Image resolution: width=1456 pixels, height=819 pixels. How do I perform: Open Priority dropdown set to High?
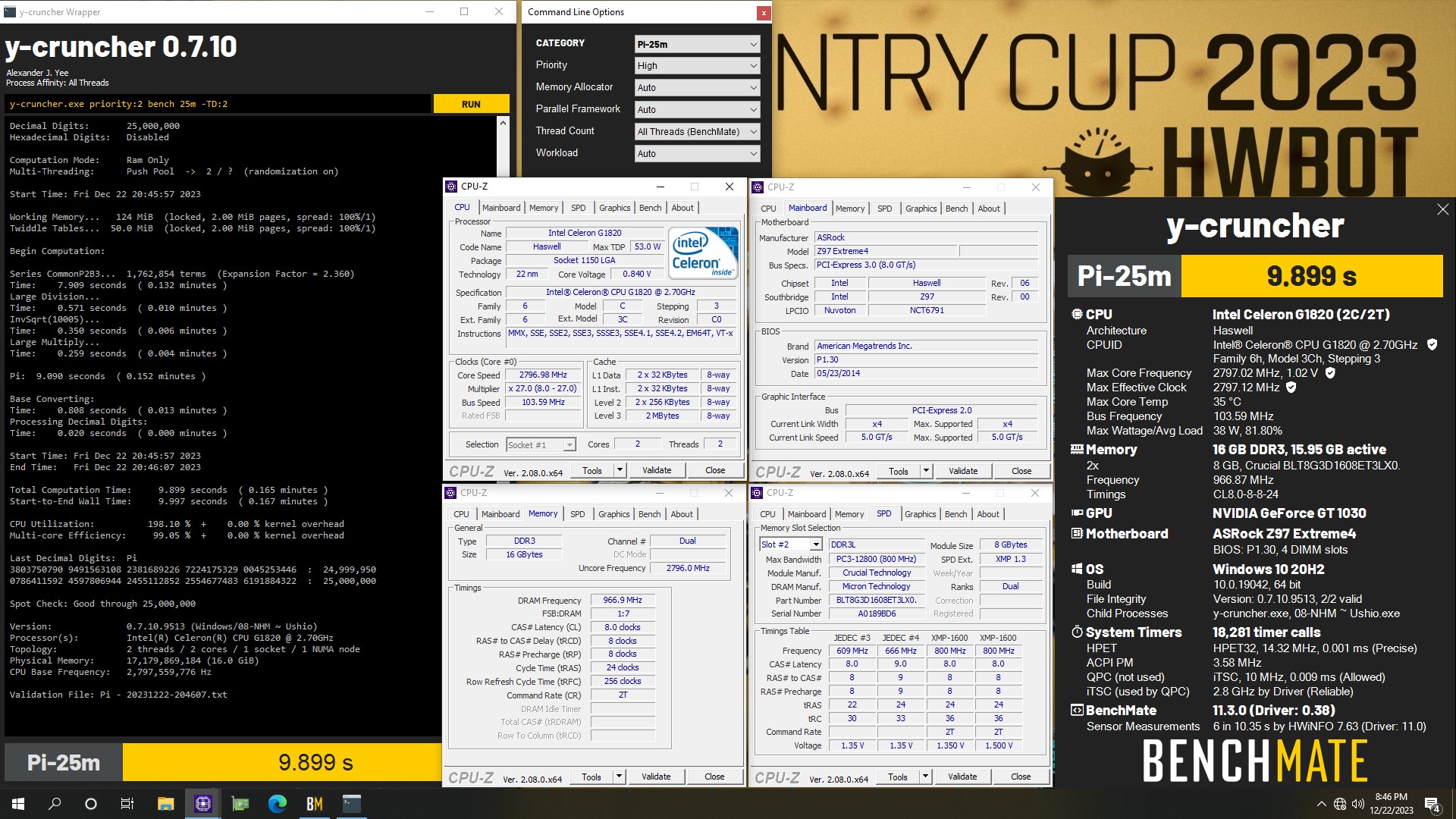coord(697,66)
